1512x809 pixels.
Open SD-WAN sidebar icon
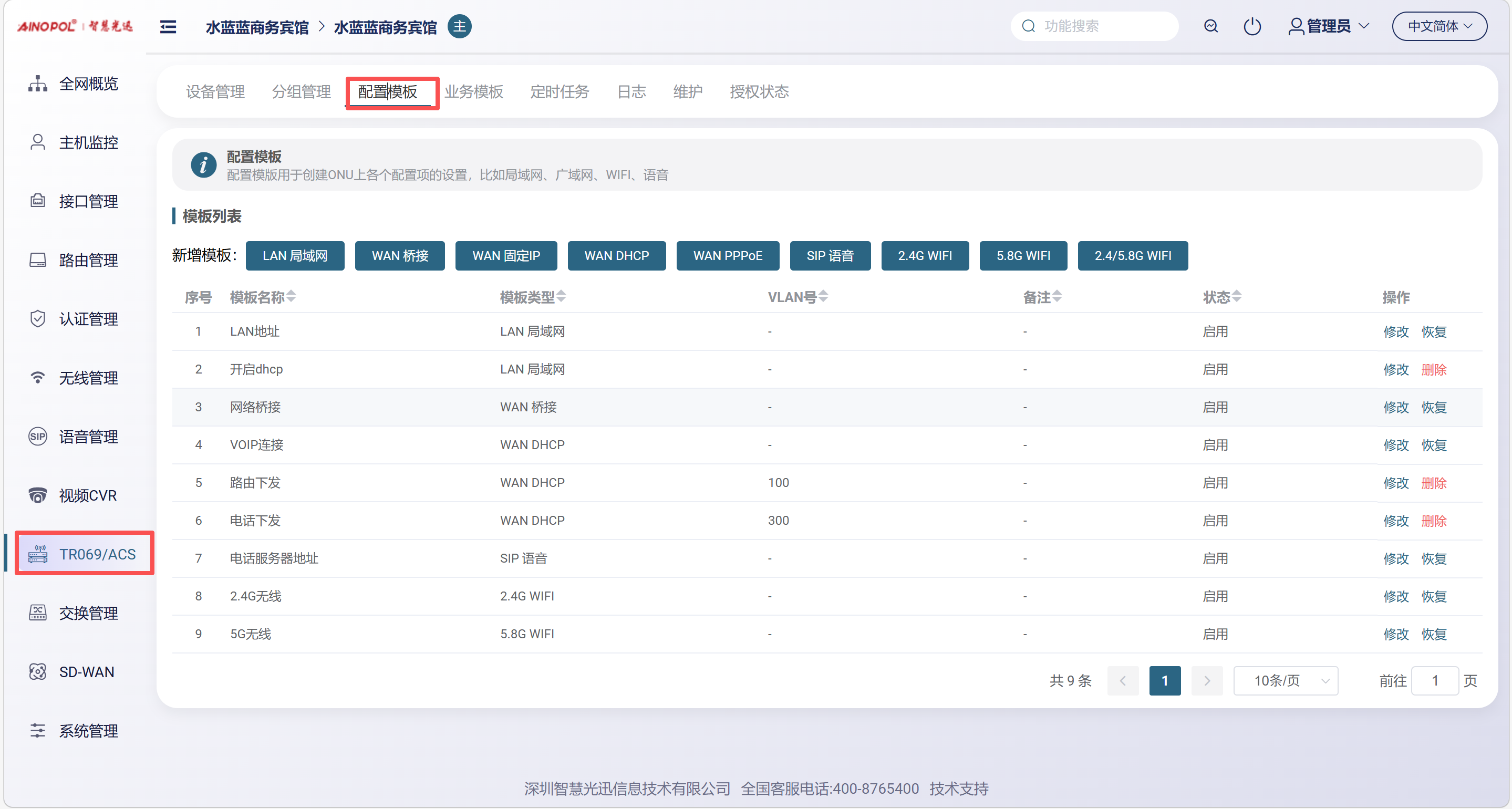click(38, 671)
